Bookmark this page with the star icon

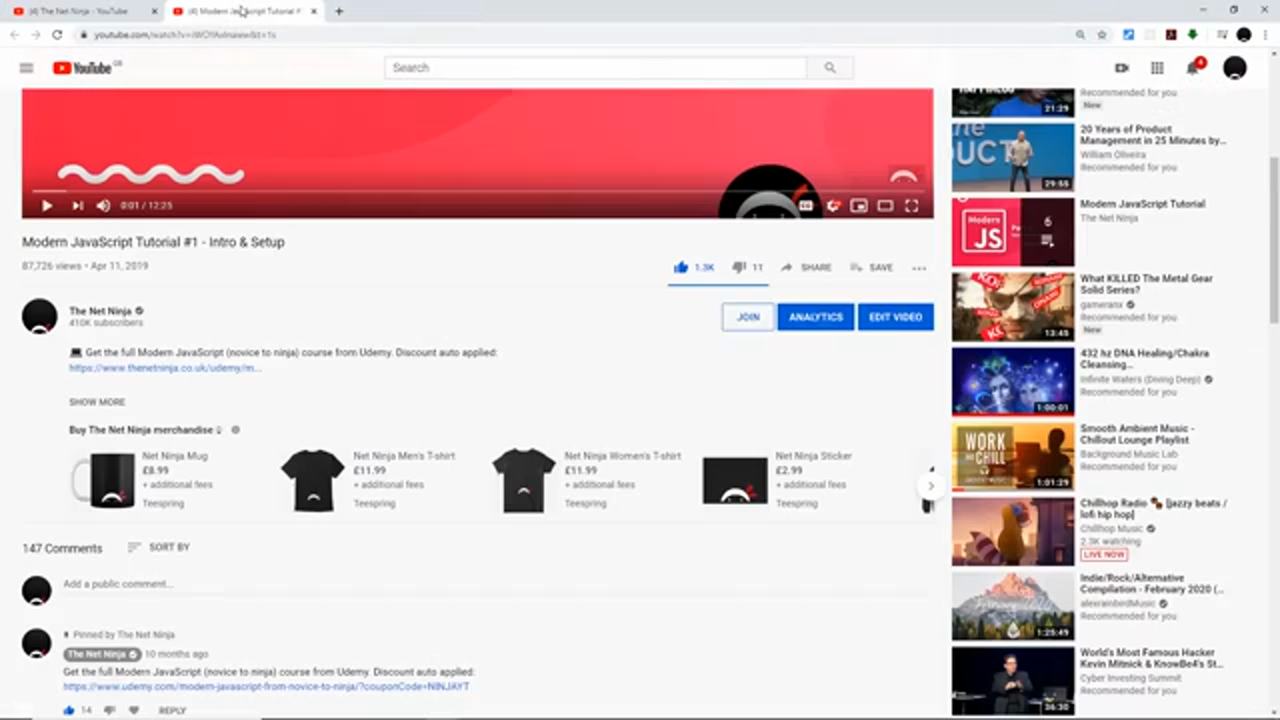click(x=1102, y=35)
